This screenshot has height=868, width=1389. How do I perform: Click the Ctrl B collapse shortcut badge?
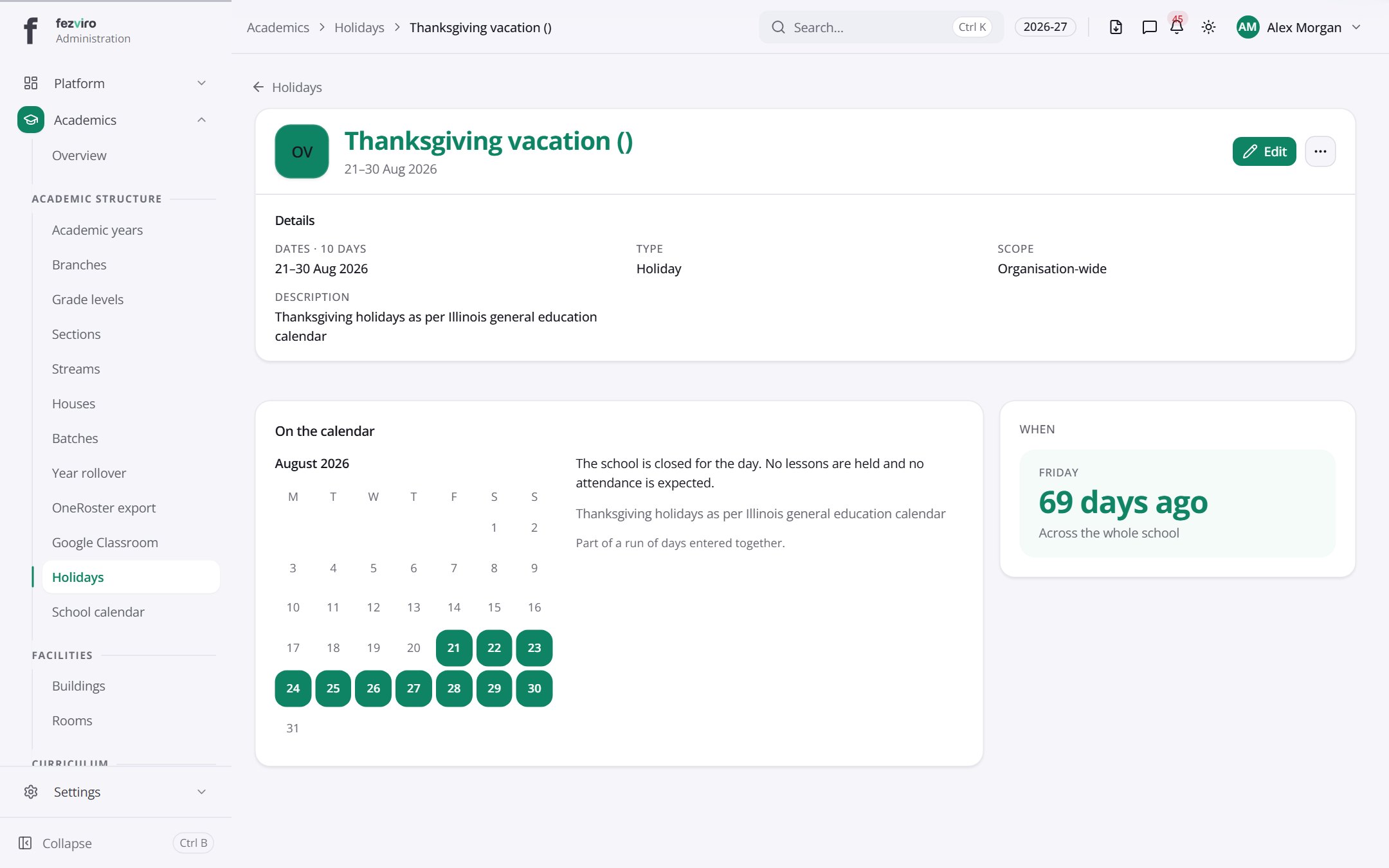coord(193,843)
